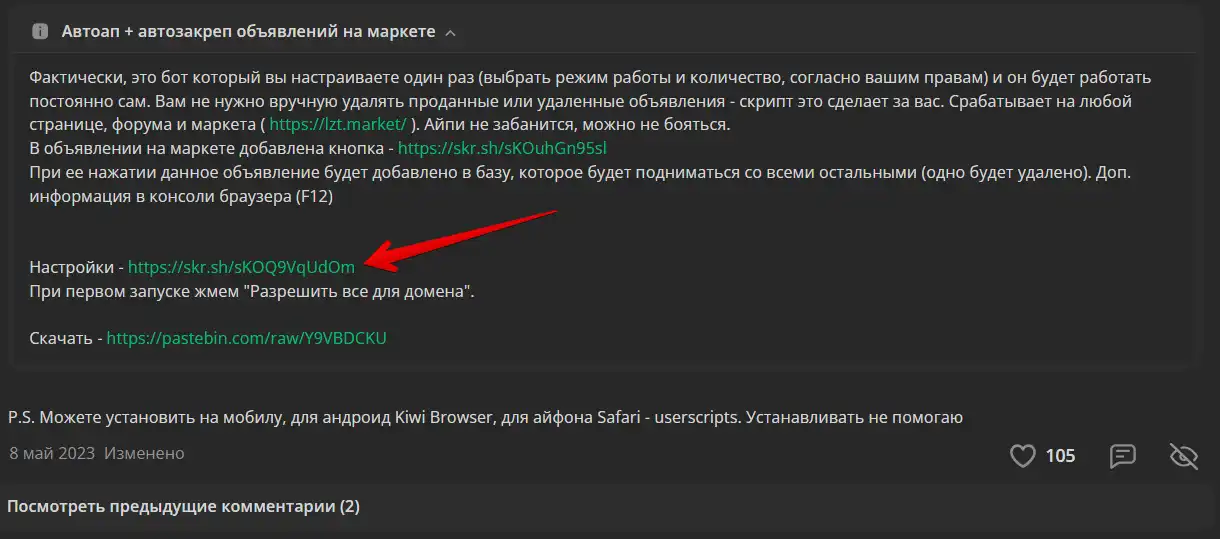Screen dimensions: 1220x539
Task: Open the pastebin.com/raw/Y9VBDCKU download link
Action: [246, 338]
